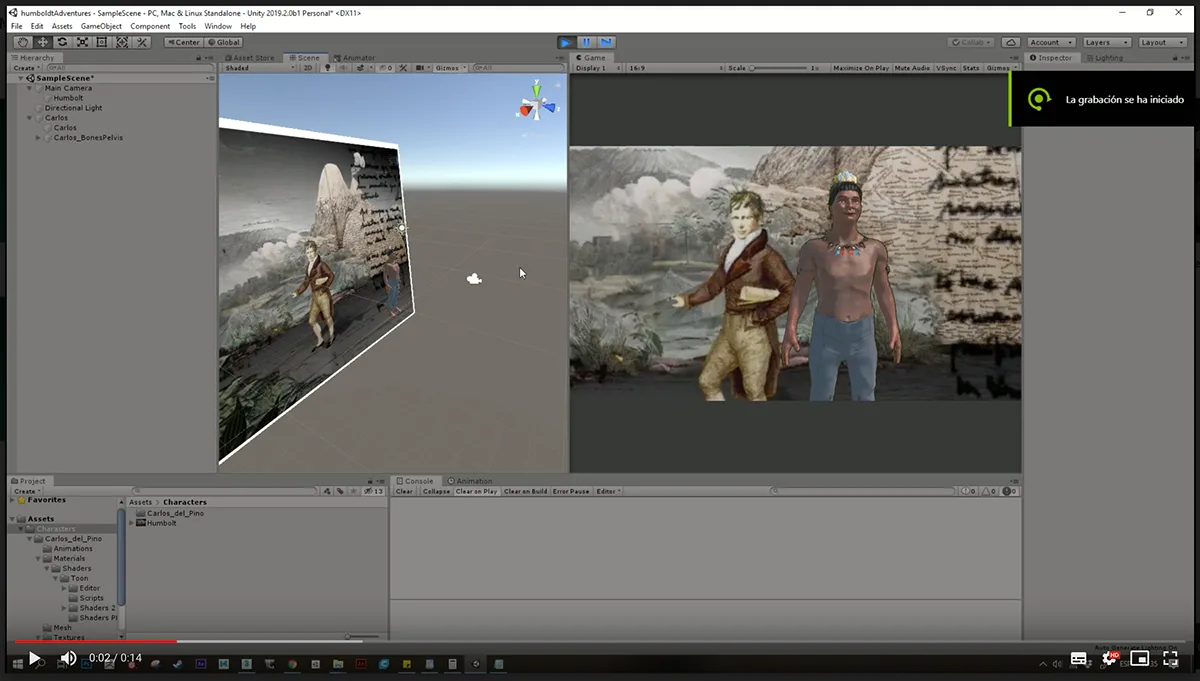Select Directional Light in Hierarchy
Image resolution: width=1200 pixels, height=681 pixels.
click(x=73, y=108)
